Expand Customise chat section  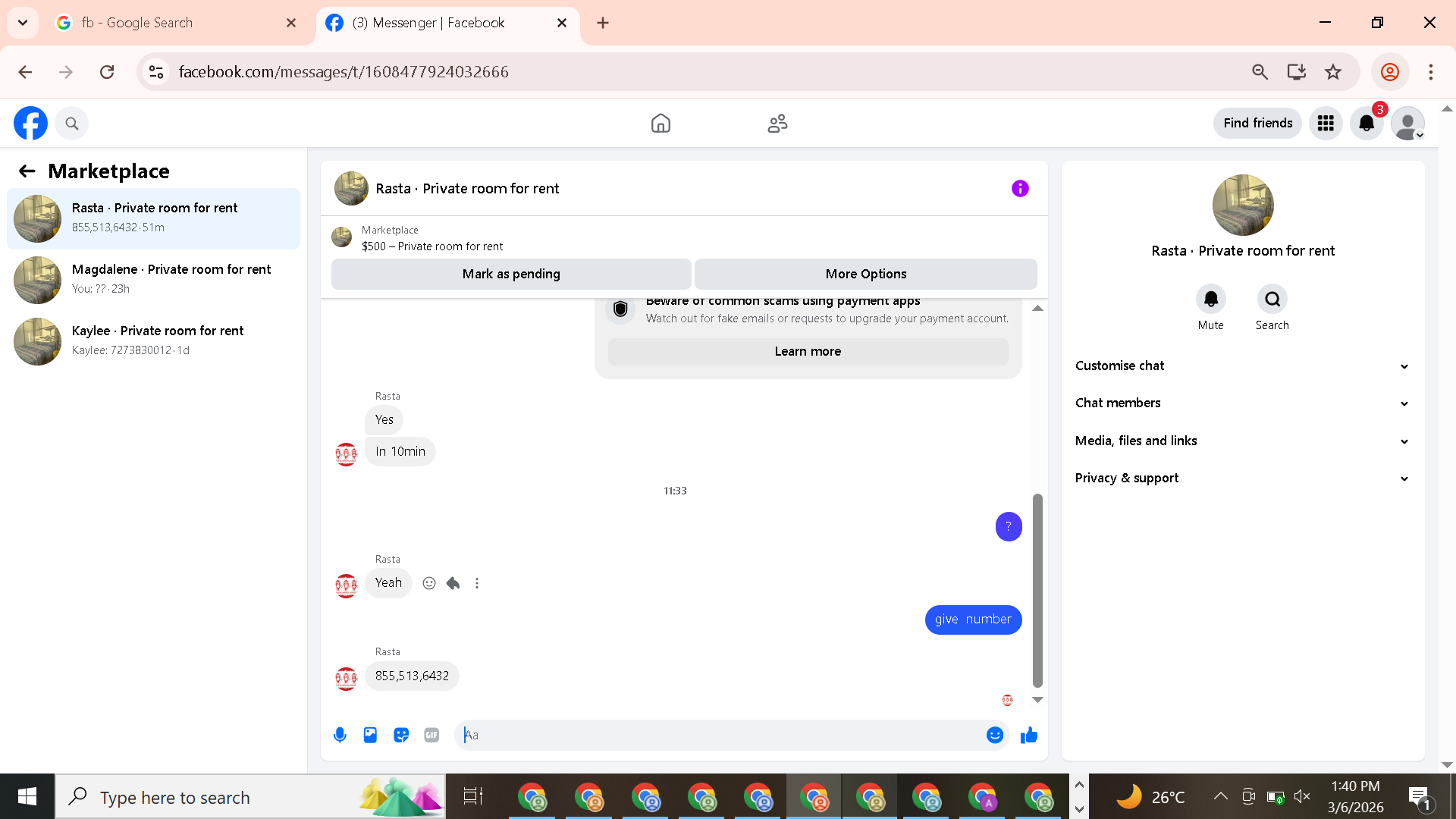coord(1242,366)
